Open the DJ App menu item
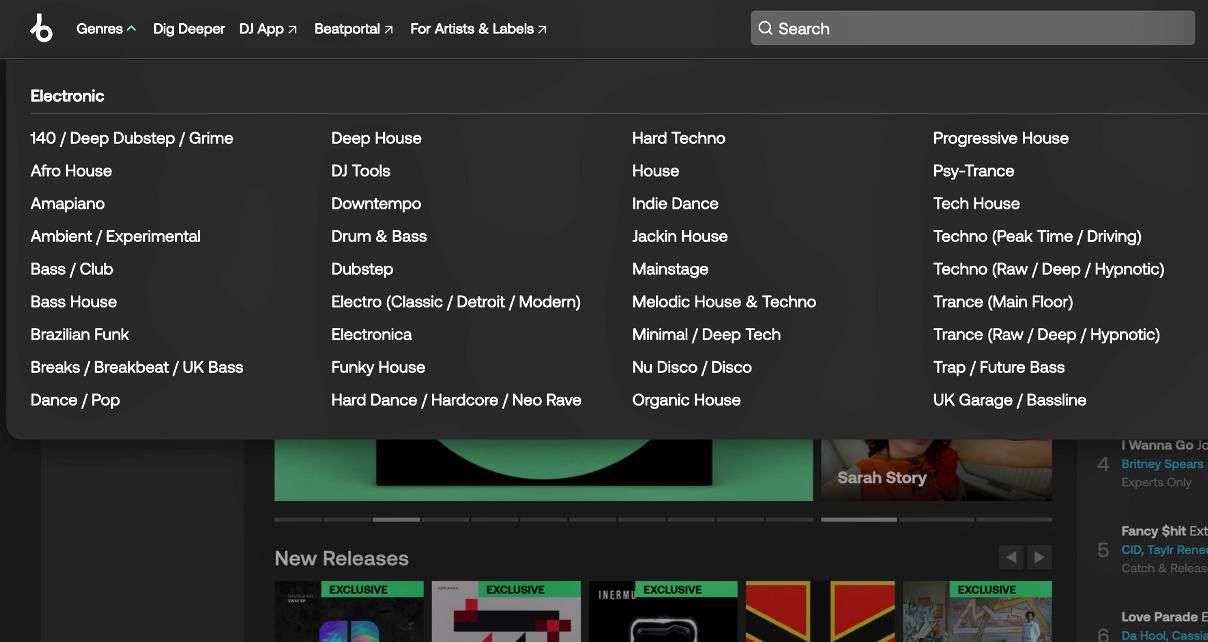Image resolution: width=1208 pixels, height=642 pixels. coord(259,28)
